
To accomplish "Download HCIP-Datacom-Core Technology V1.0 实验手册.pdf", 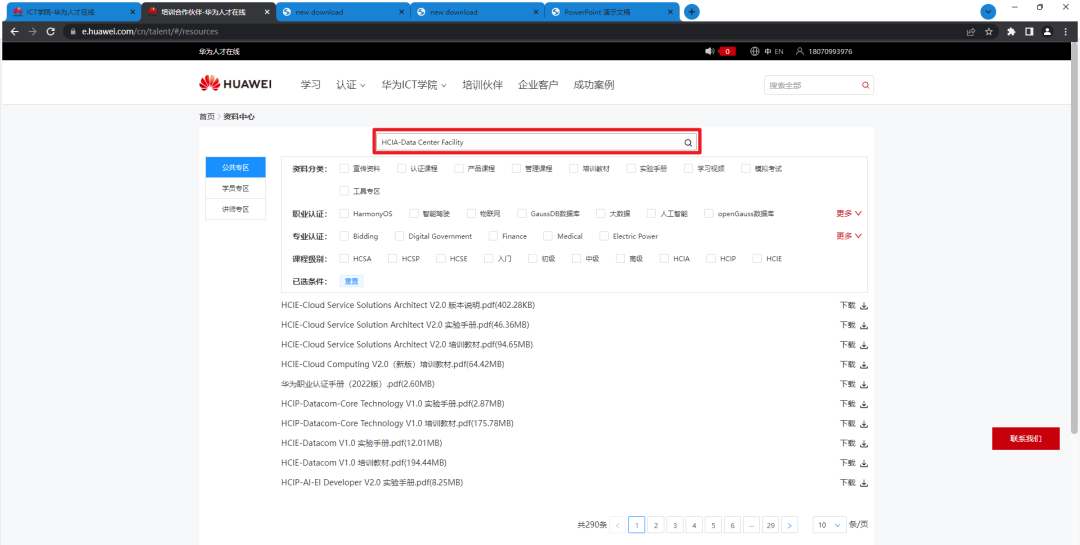I will tap(854, 404).
